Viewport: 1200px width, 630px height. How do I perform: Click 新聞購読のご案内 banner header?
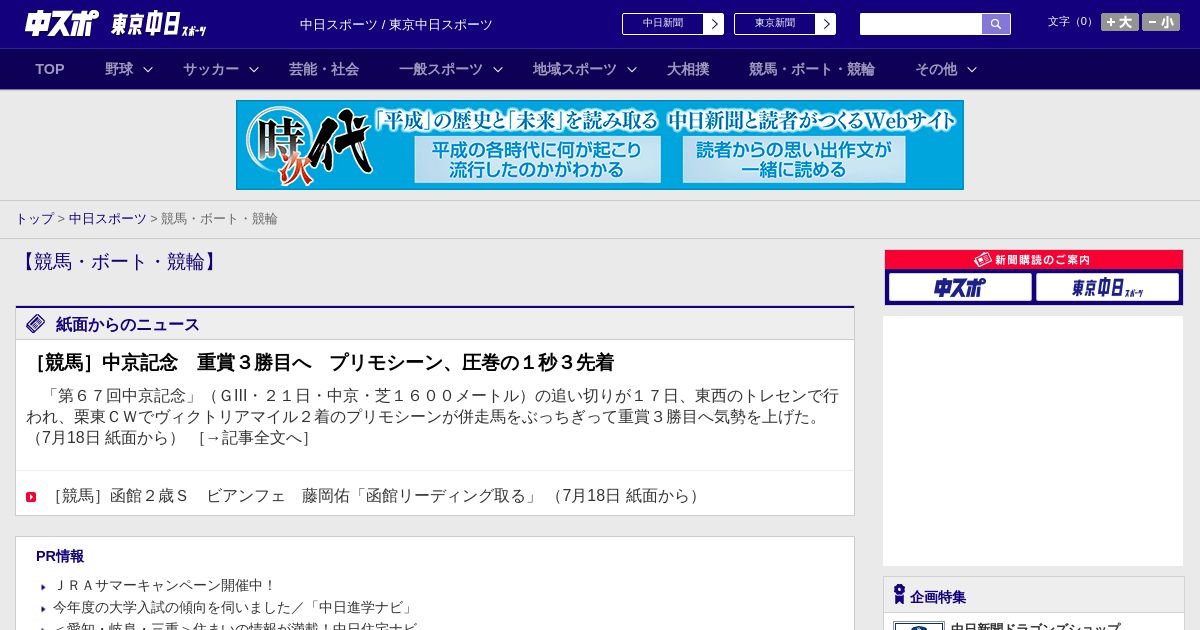1034,260
